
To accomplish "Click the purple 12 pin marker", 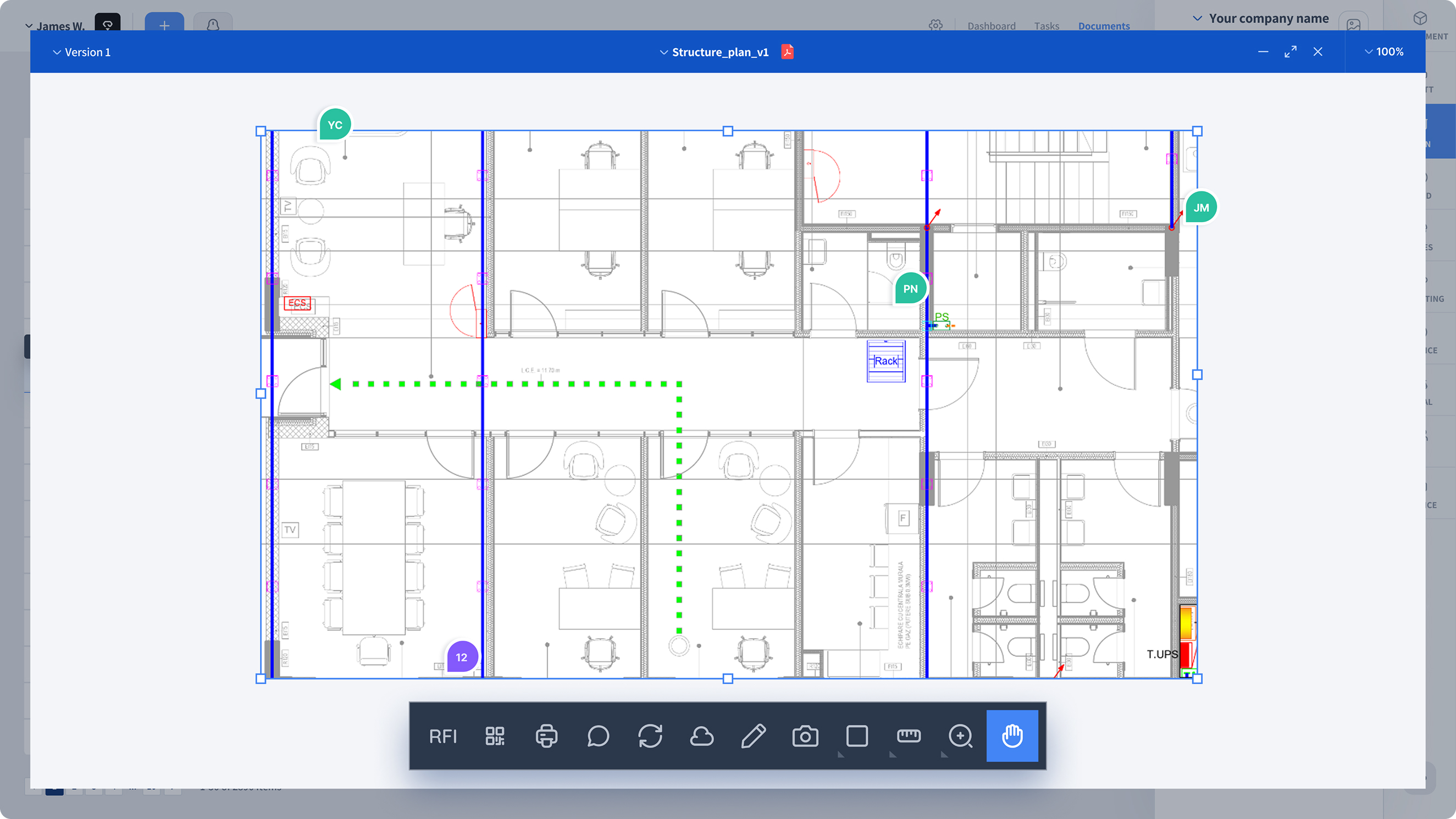I will [x=462, y=657].
